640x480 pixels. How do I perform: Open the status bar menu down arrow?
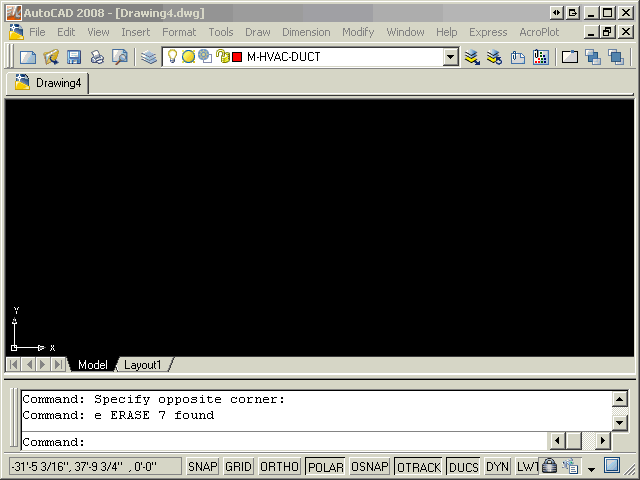click(x=592, y=469)
